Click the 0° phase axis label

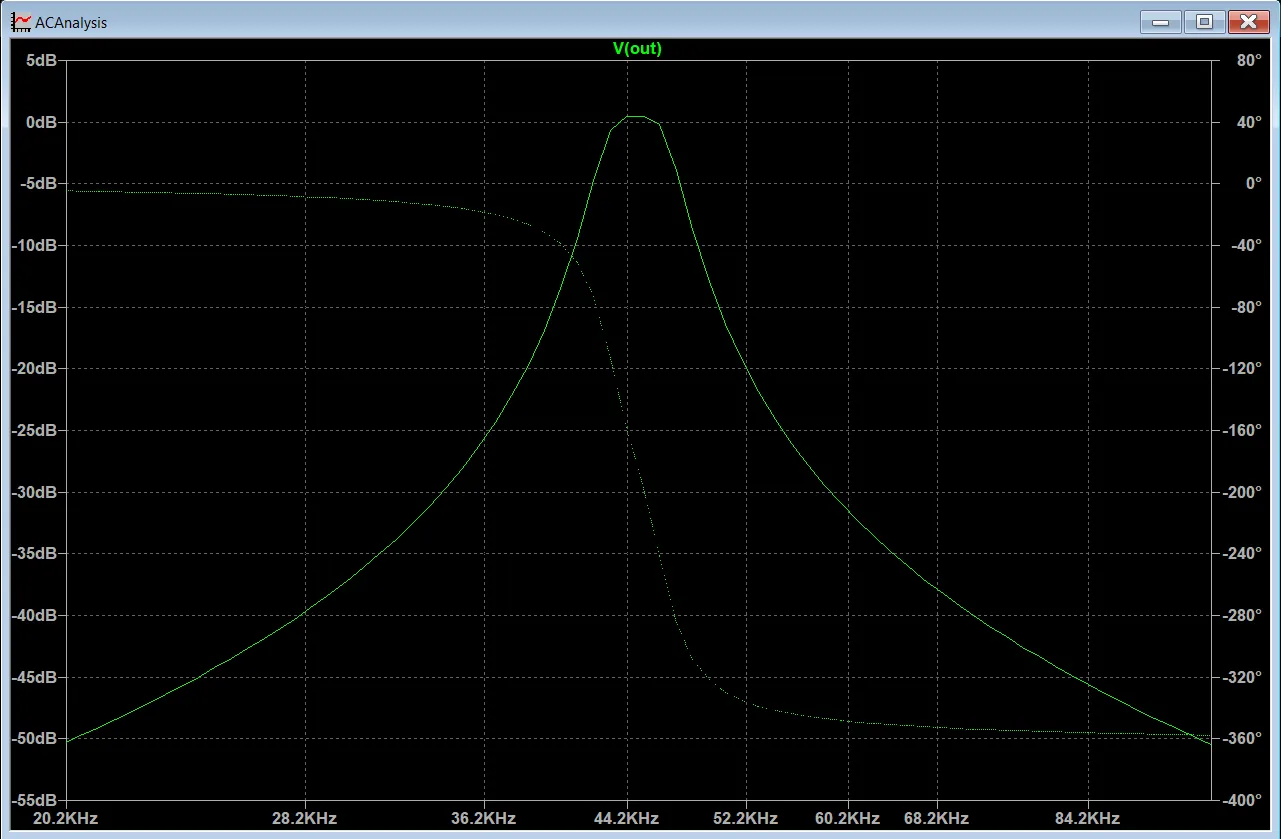(1254, 184)
